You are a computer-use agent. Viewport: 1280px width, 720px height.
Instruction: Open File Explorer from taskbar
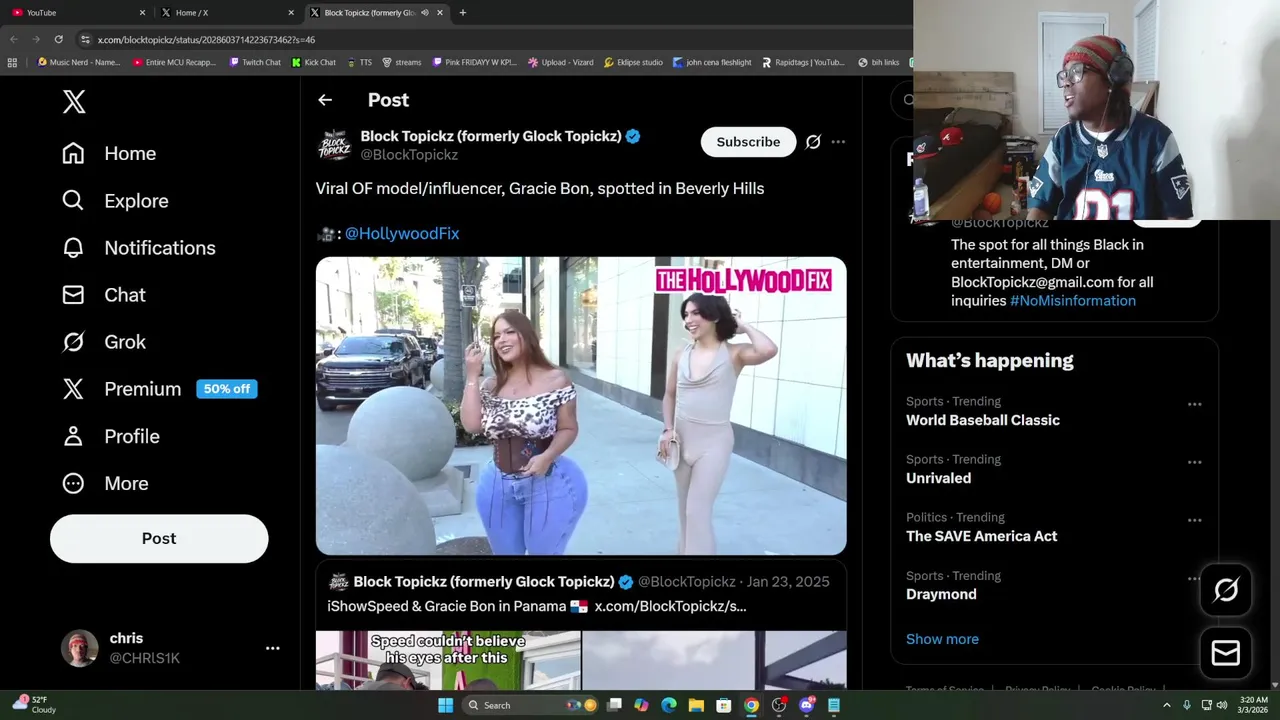pos(696,705)
